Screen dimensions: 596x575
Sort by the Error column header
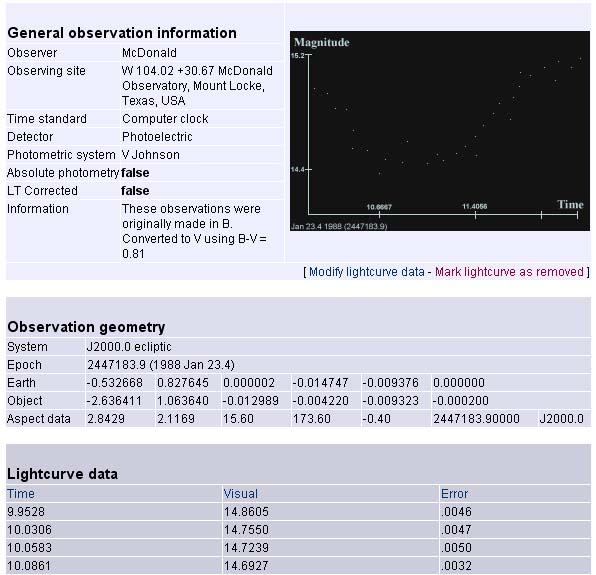coord(454,494)
